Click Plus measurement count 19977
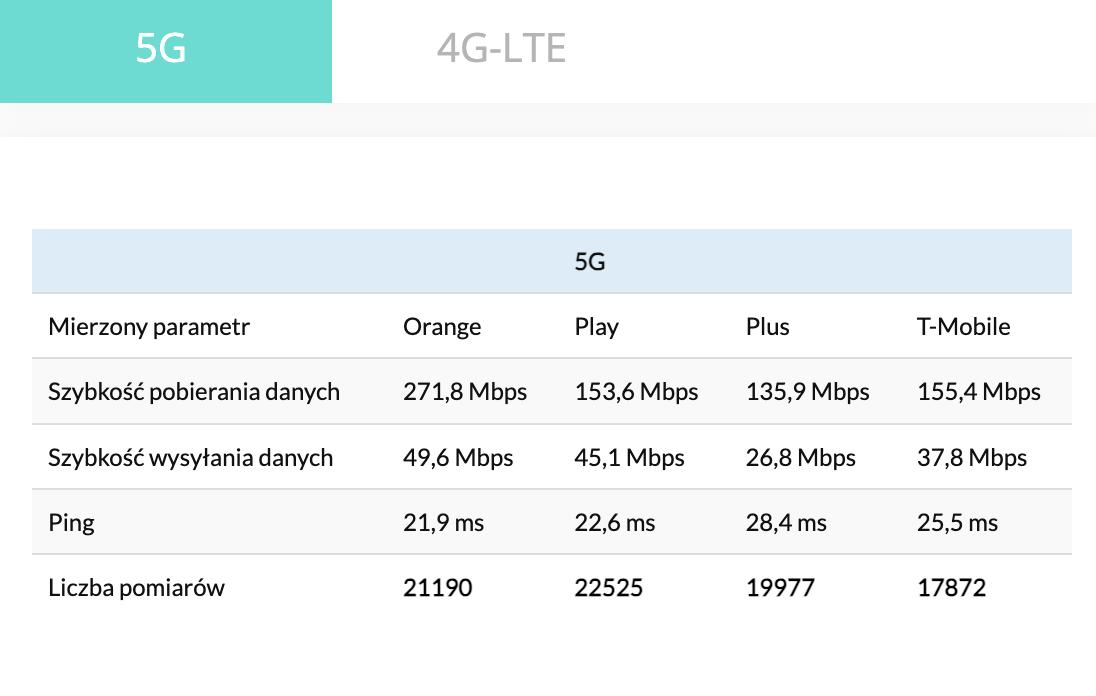This screenshot has width=1096, height=696. click(x=780, y=588)
